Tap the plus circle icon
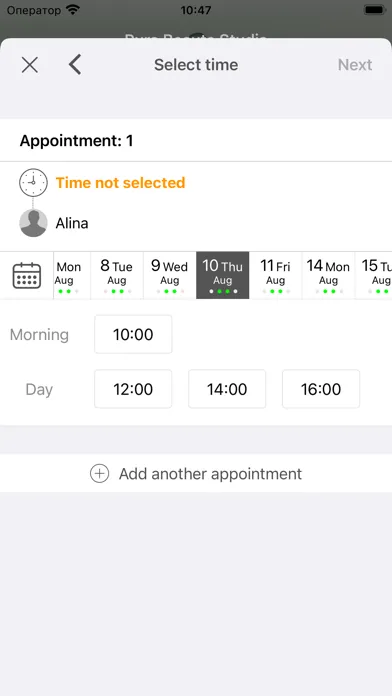Viewport: 392px width, 696px height. click(99, 474)
